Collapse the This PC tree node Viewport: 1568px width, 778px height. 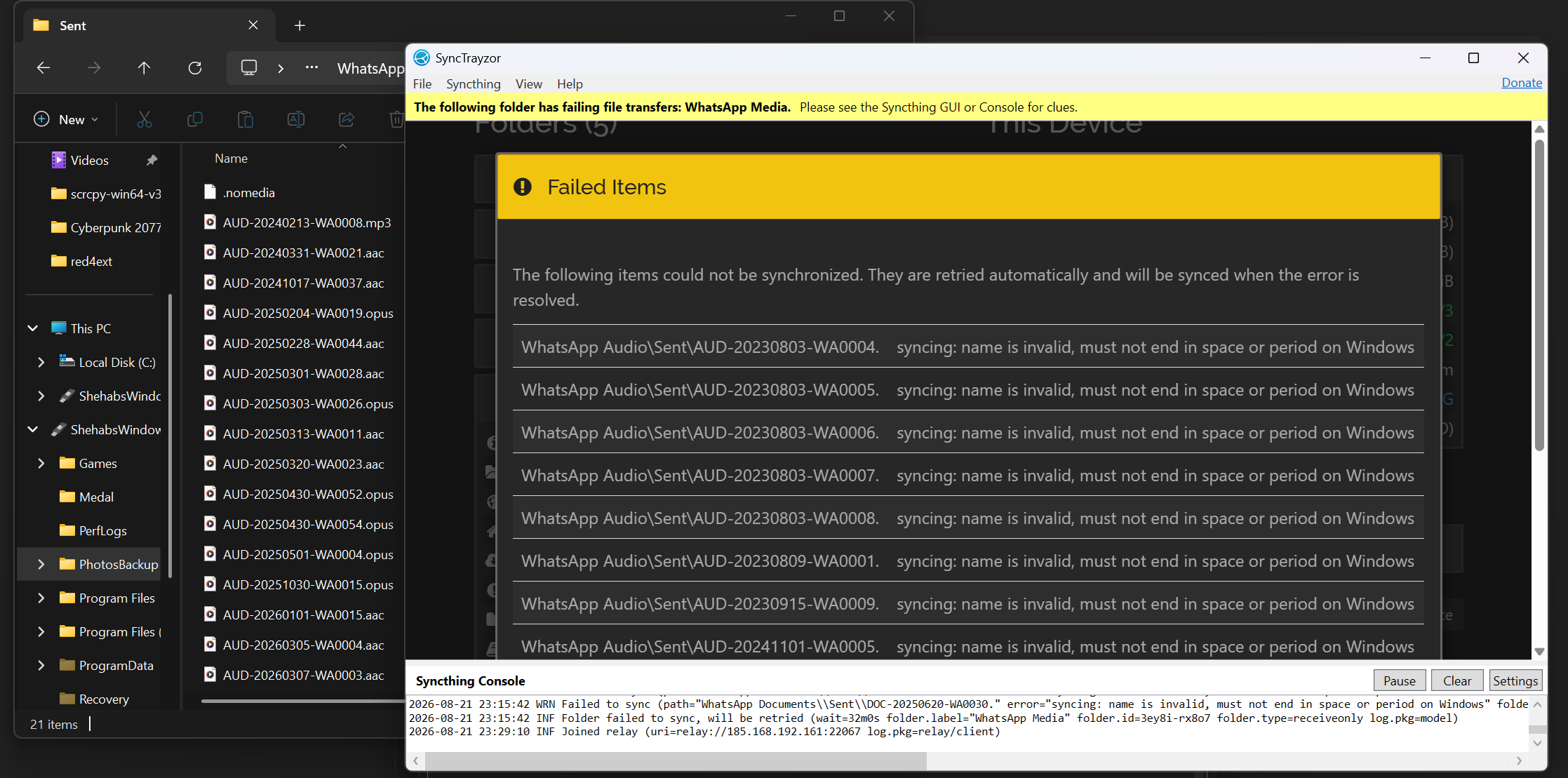tap(33, 328)
